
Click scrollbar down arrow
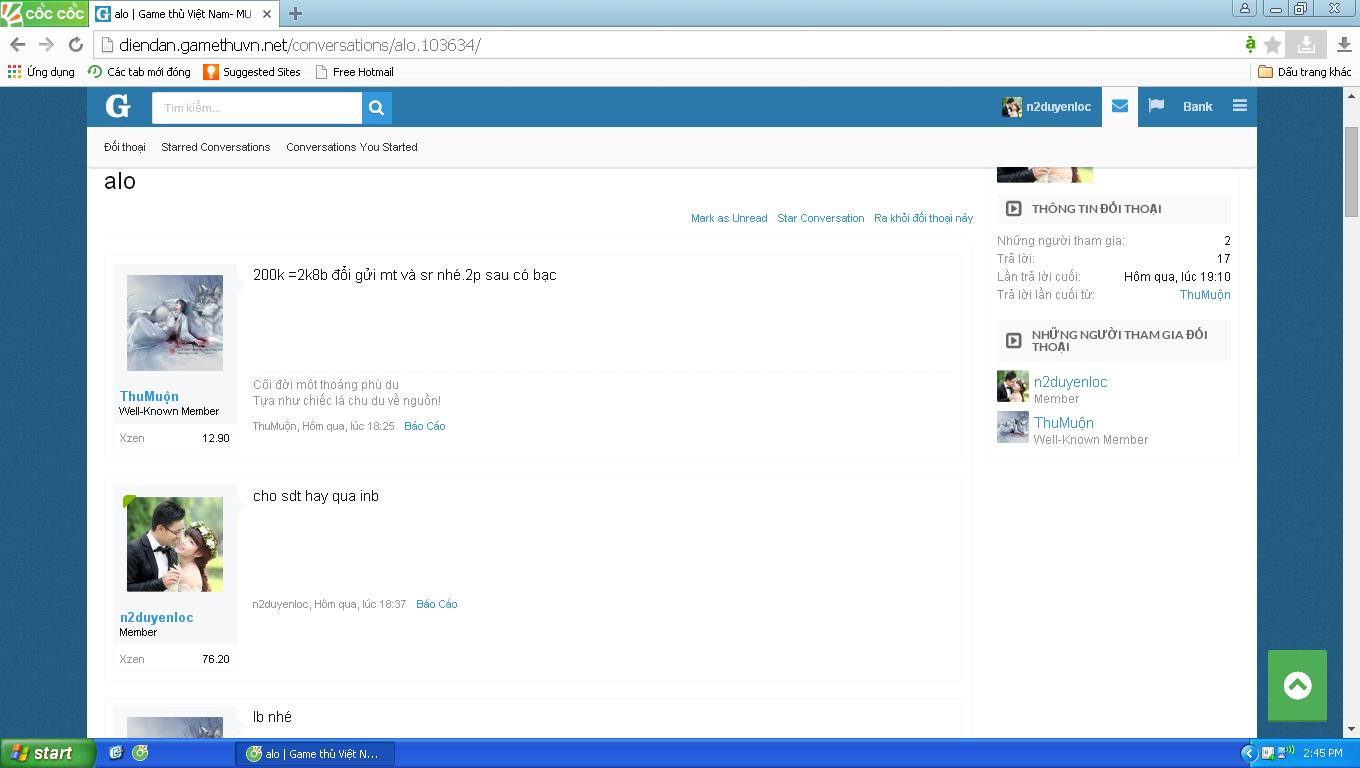1351,730
